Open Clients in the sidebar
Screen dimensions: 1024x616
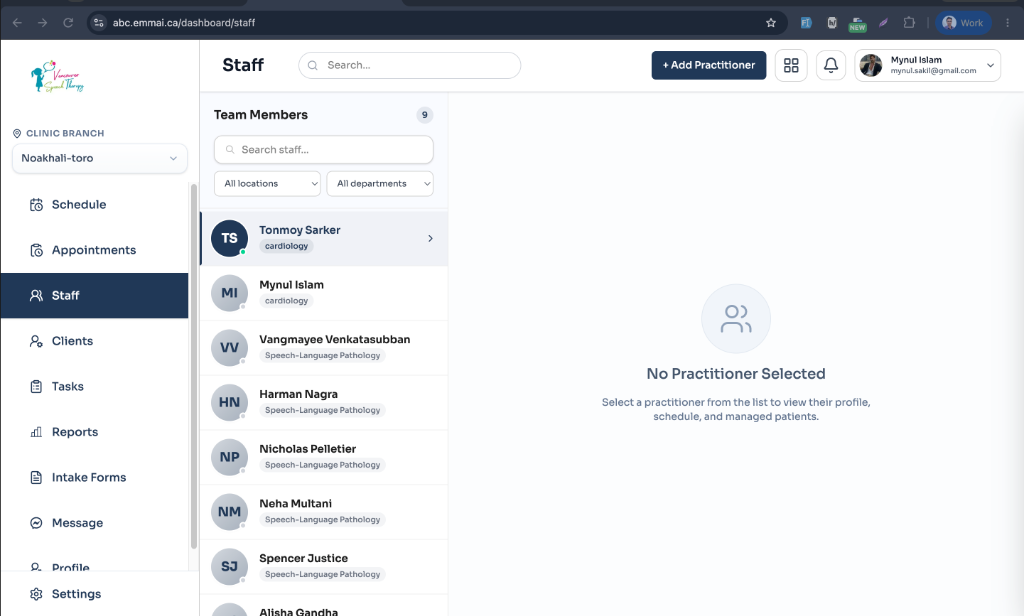[x=95, y=341]
